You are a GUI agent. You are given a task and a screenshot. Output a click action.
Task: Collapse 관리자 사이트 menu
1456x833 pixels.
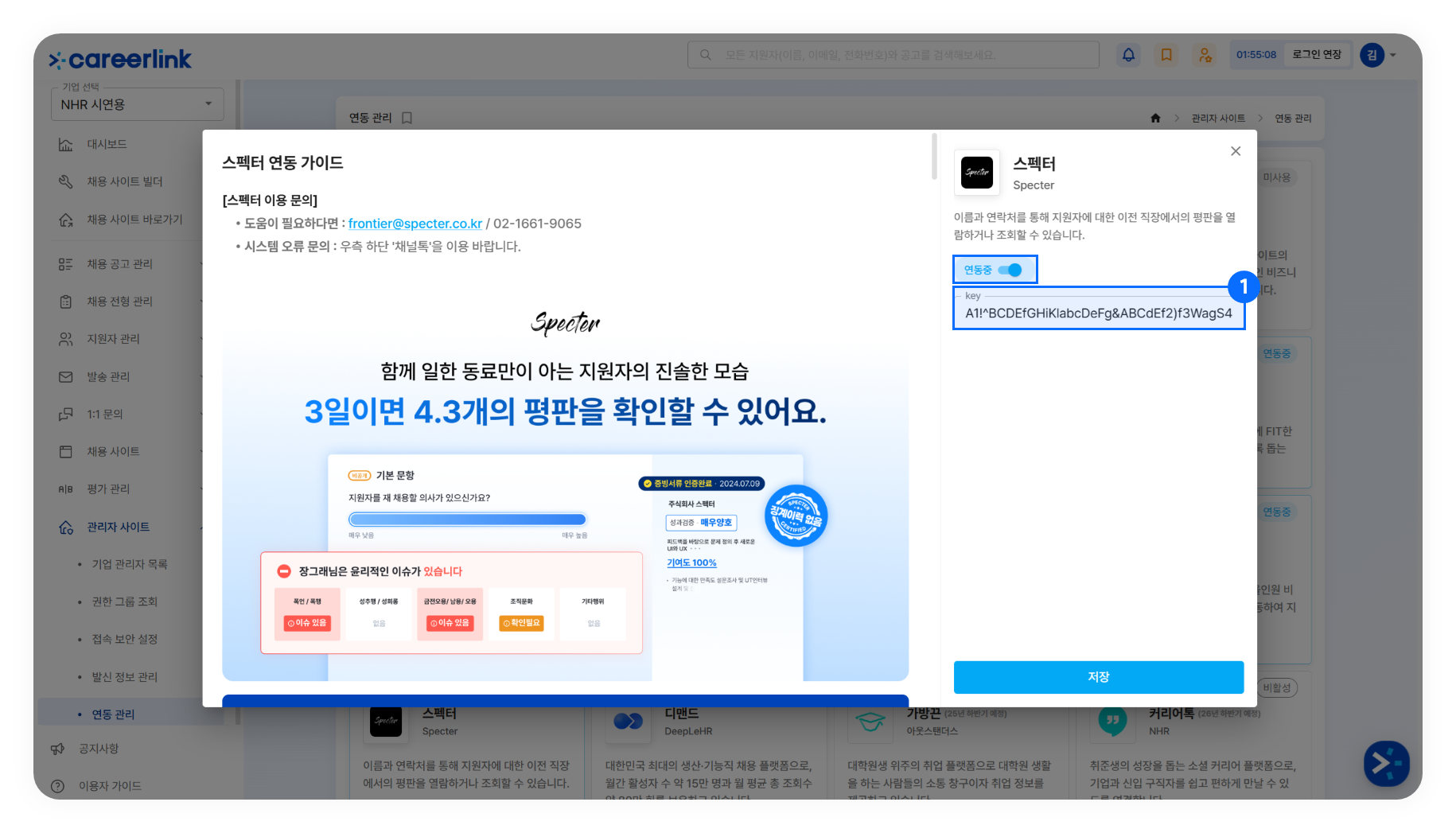[118, 527]
